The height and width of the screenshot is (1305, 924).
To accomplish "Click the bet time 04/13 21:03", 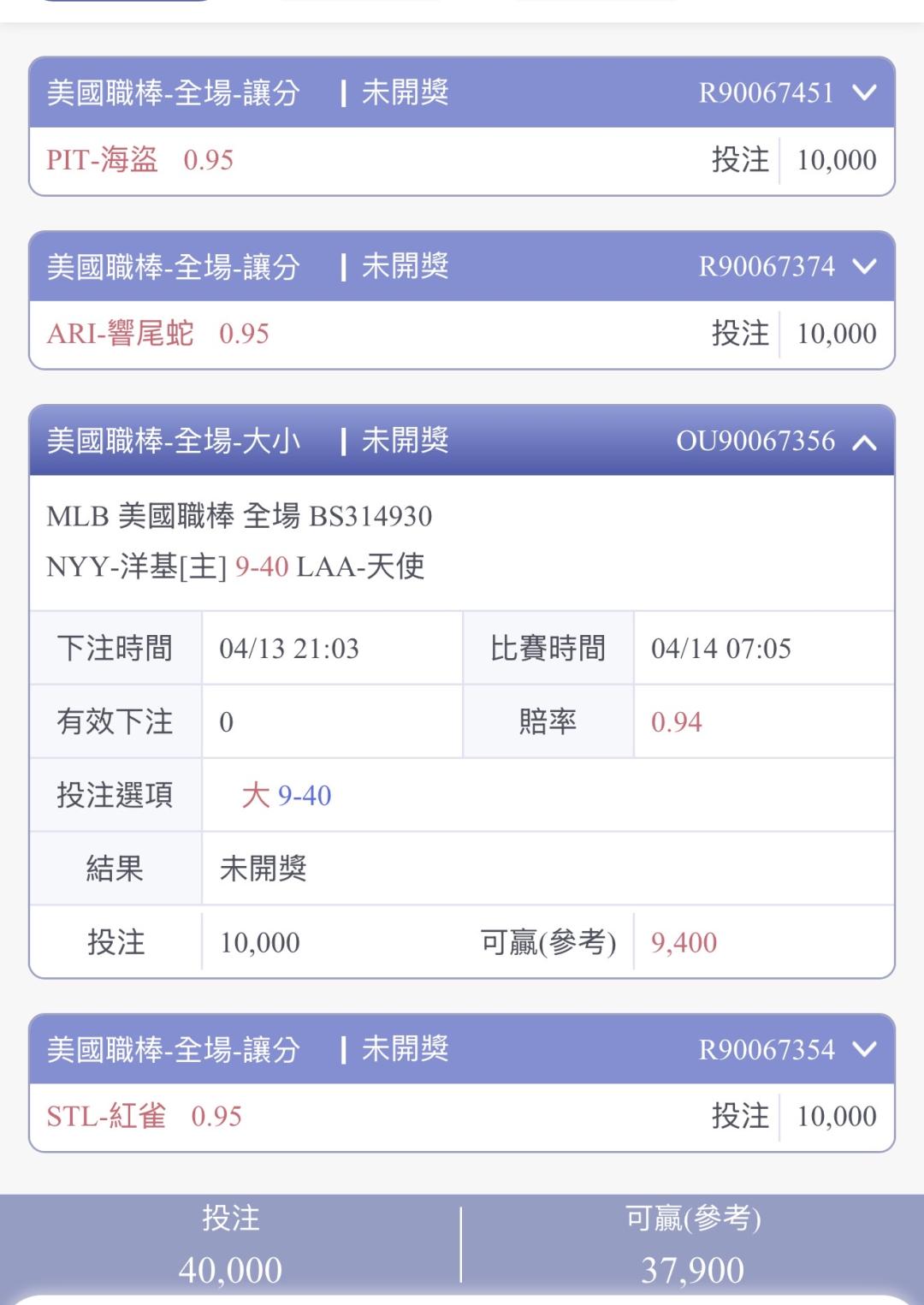I will pos(289,649).
